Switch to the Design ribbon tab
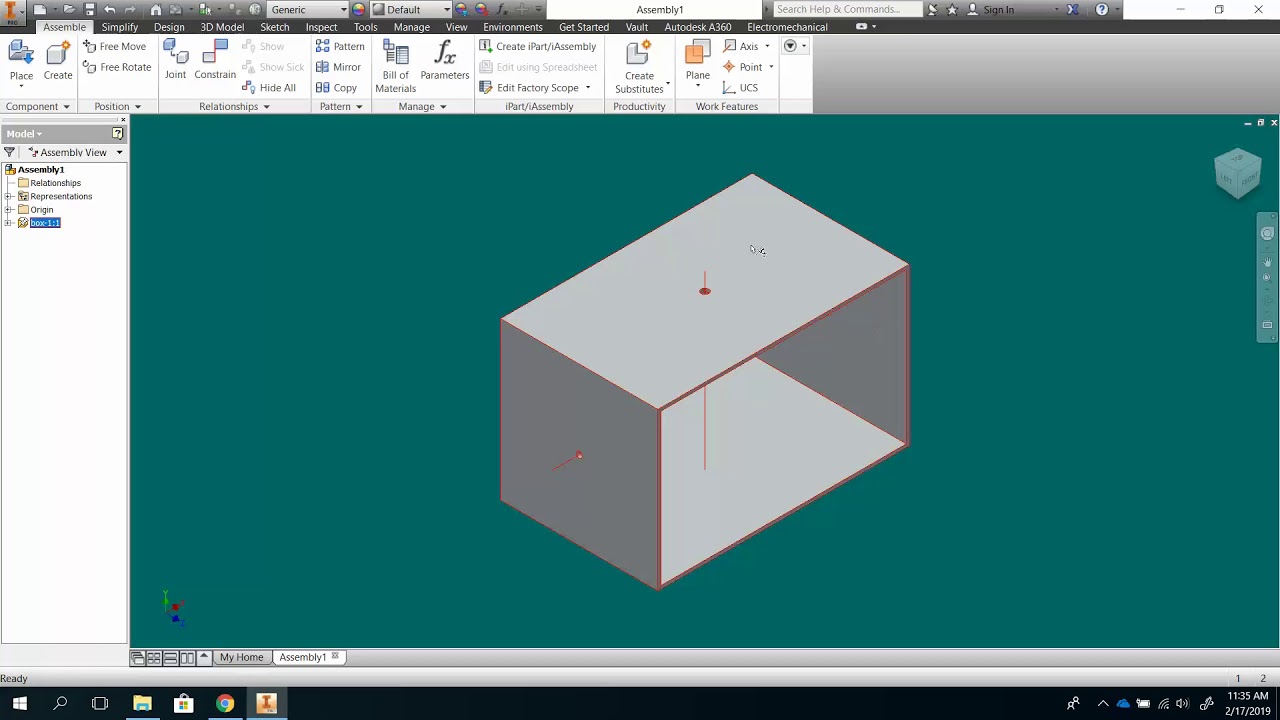 (169, 27)
